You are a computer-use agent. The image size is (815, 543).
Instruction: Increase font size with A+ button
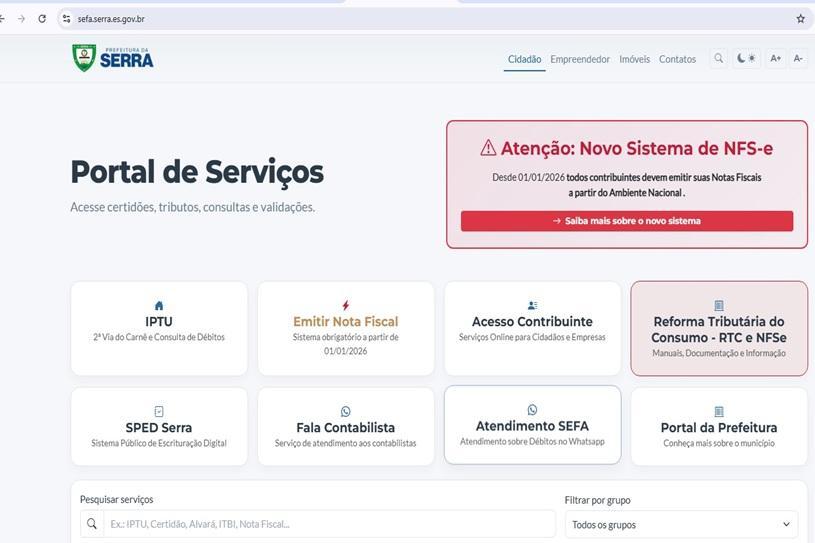[775, 58]
